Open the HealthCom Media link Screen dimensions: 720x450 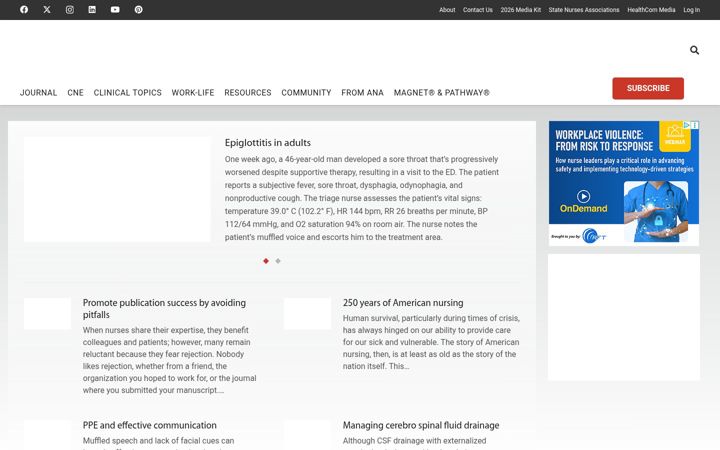(x=651, y=10)
